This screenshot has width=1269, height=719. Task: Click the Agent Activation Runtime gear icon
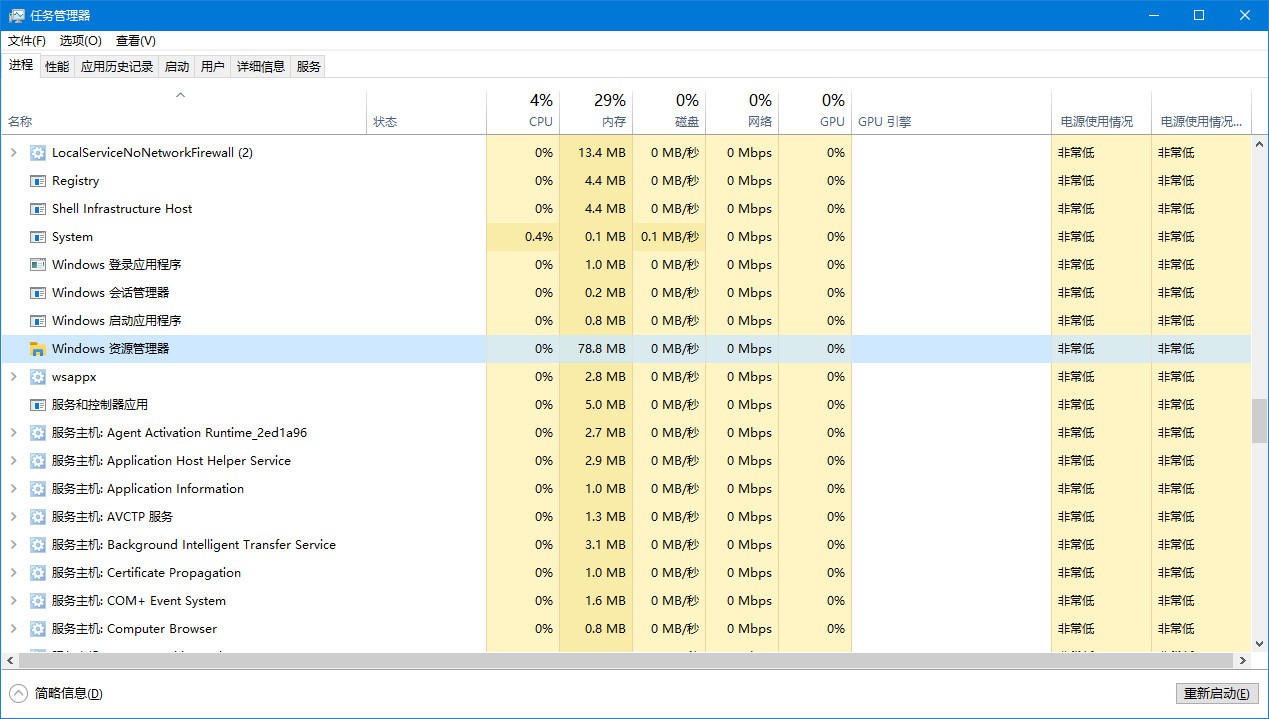38,433
